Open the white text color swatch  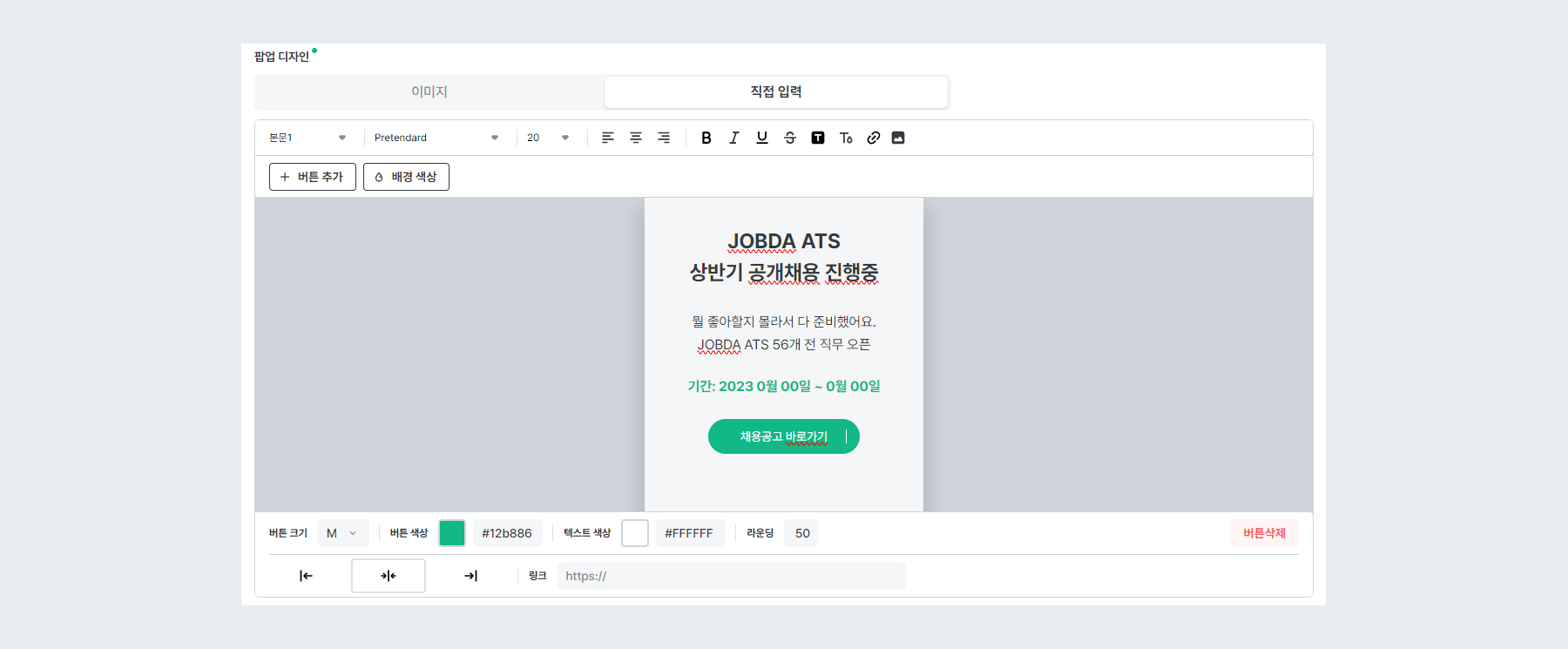coord(635,533)
